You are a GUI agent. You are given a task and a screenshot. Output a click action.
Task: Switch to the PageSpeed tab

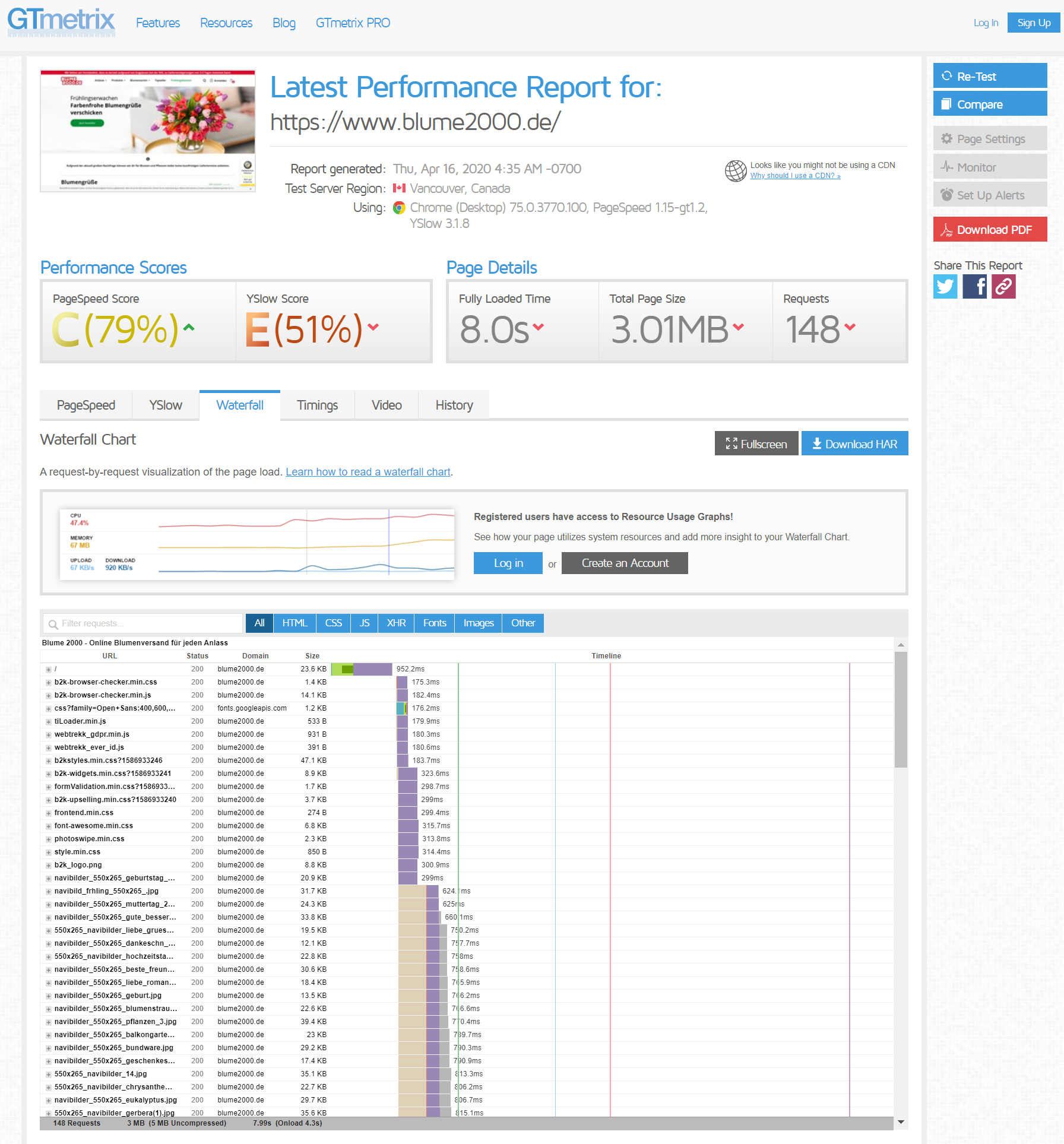(86, 405)
